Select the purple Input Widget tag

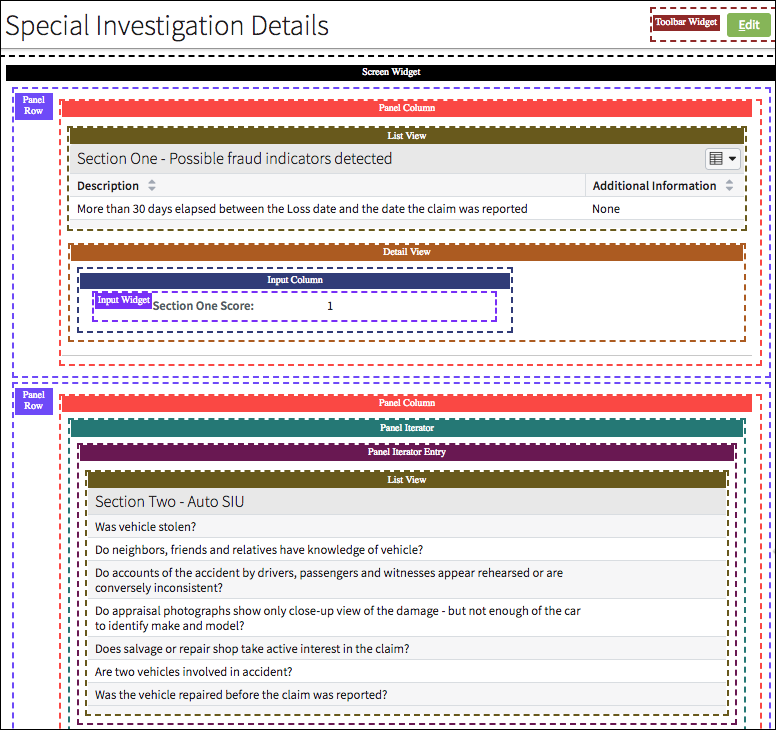coord(123,300)
